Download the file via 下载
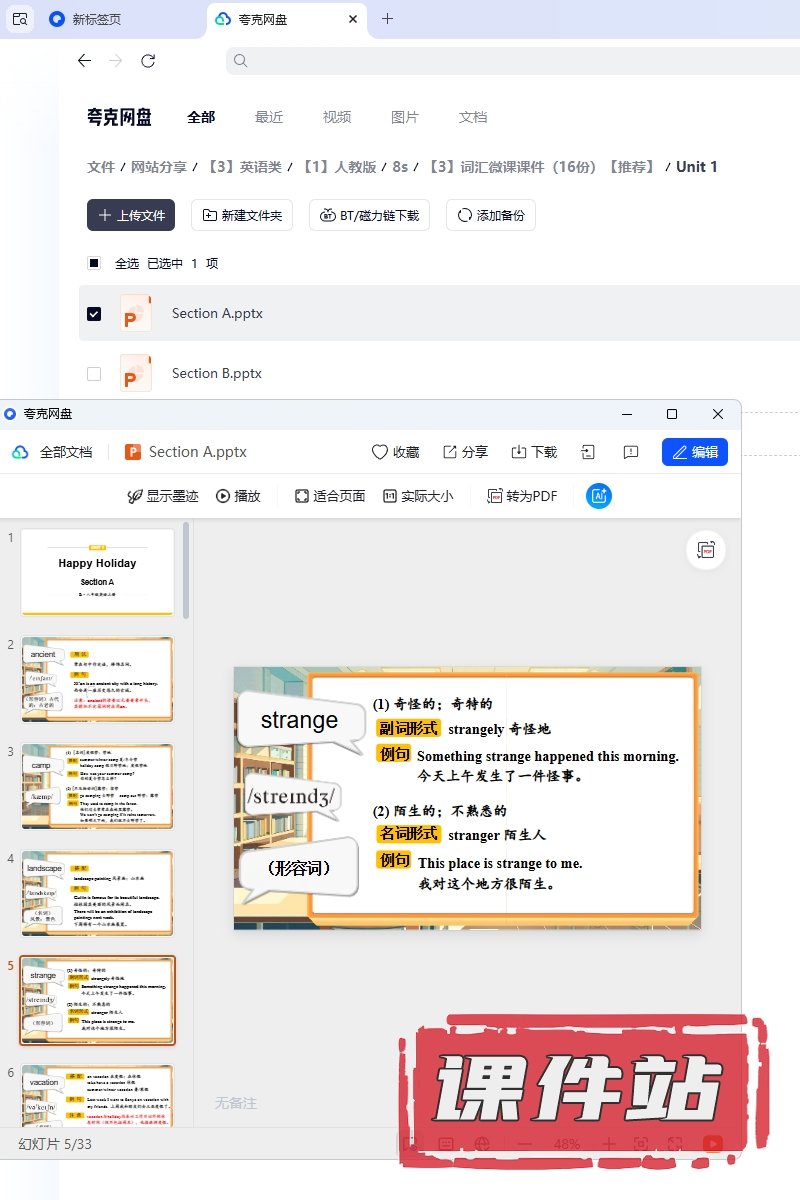This screenshot has height=1200, width=800. click(x=518, y=452)
